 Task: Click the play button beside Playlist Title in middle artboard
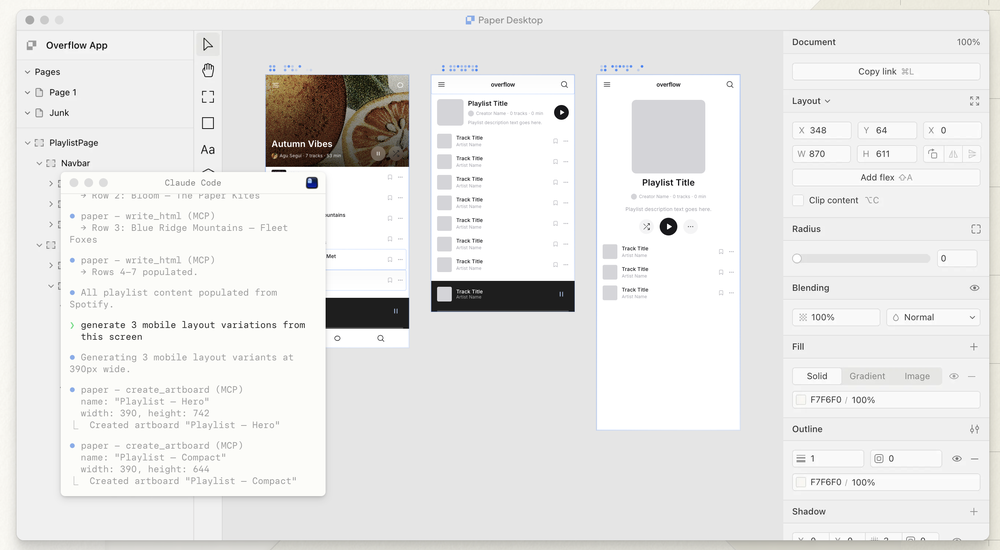pyautogui.click(x=561, y=112)
